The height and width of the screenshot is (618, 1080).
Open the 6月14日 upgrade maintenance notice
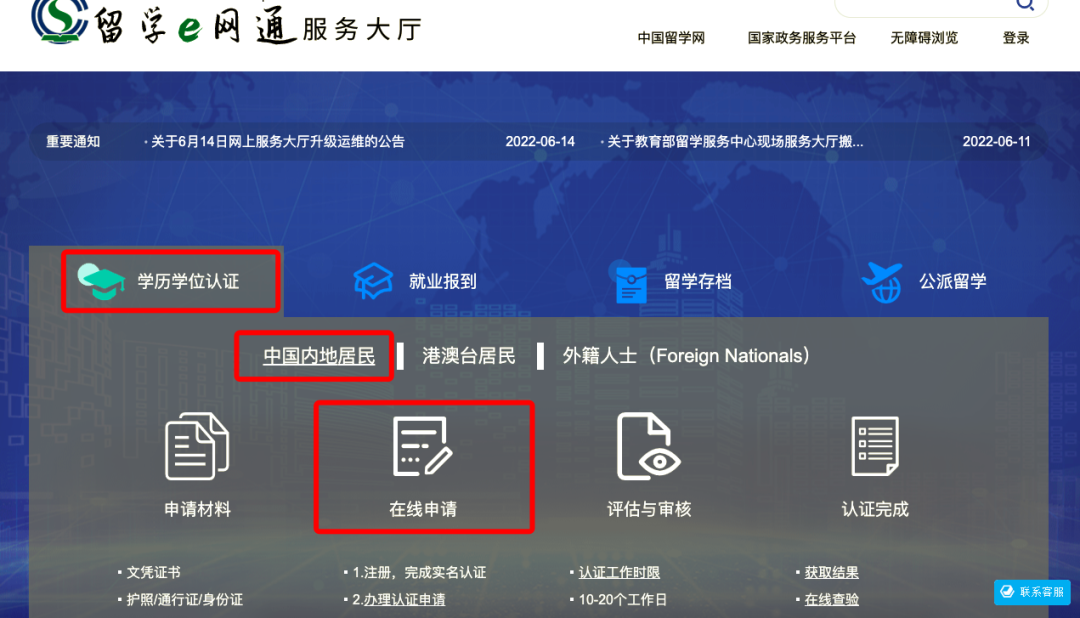(x=277, y=142)
